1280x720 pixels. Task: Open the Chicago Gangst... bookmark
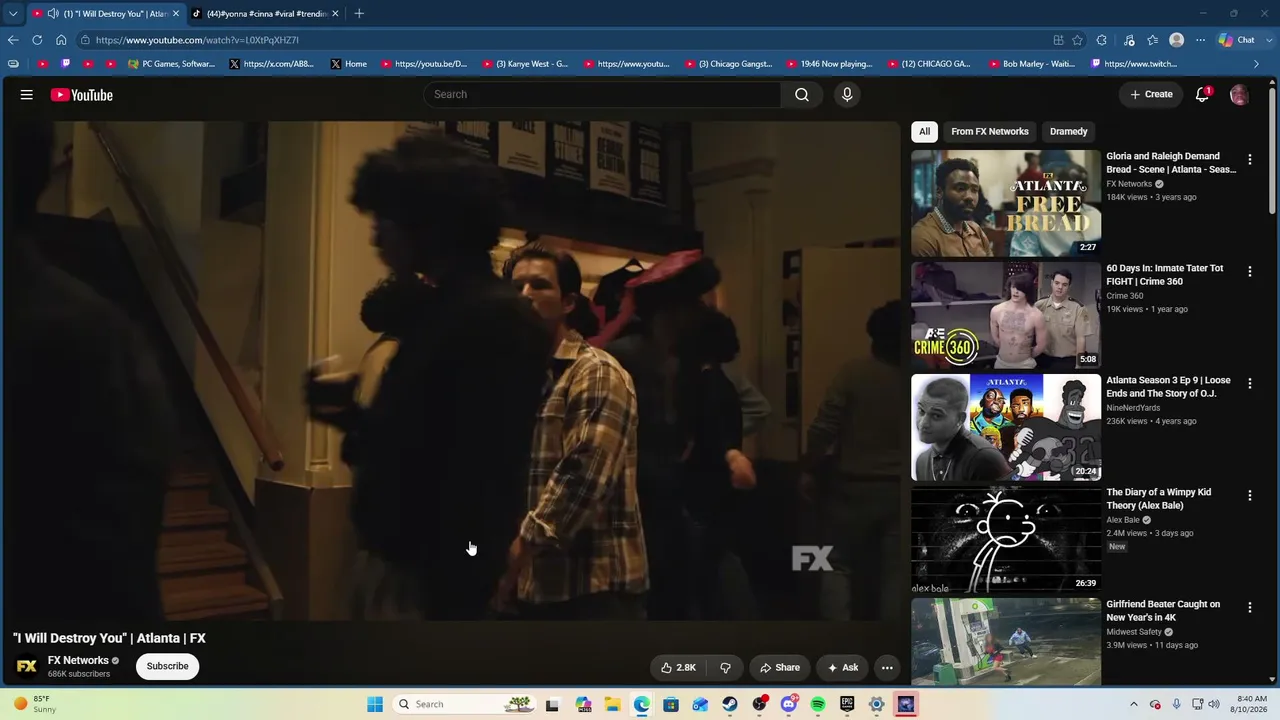[x=729, y=64]
